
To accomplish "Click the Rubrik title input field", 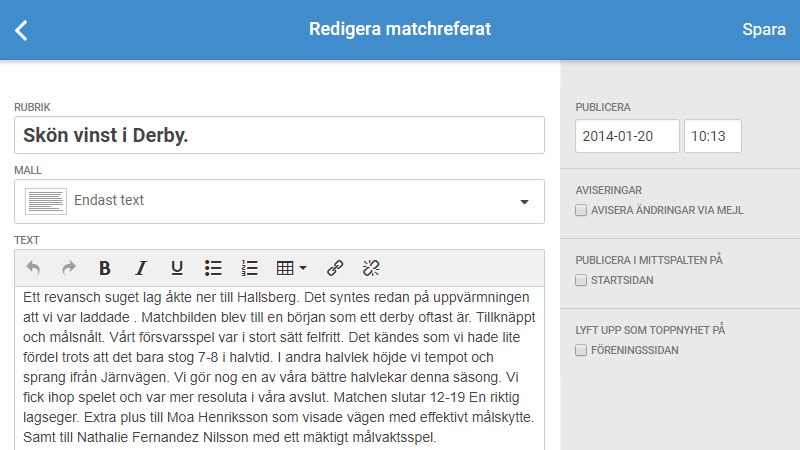I will point(279,136).
